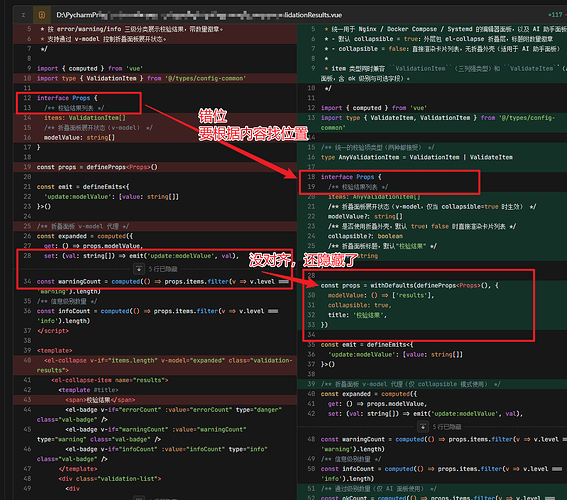Click left line 5 'error/warning/info' comment
The height and width of the screenshot is (500, 567).
point(132,29)
